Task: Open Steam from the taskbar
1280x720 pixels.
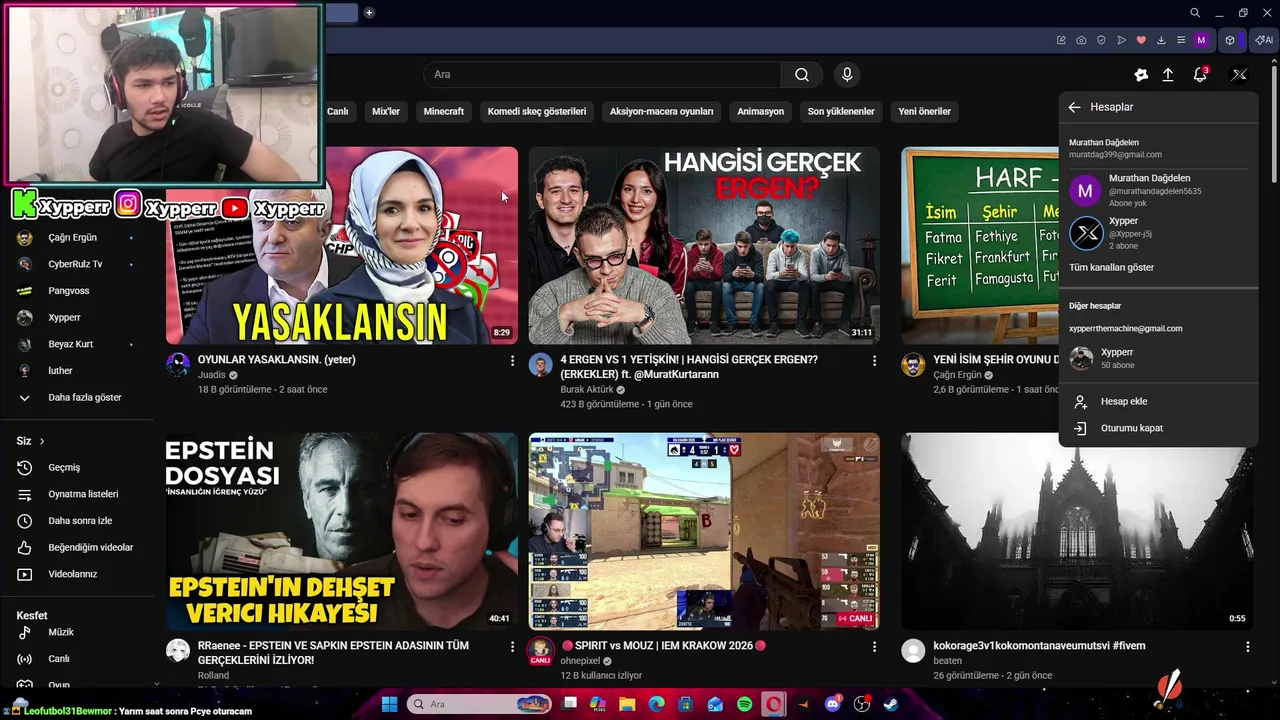Action: point(891,704)
